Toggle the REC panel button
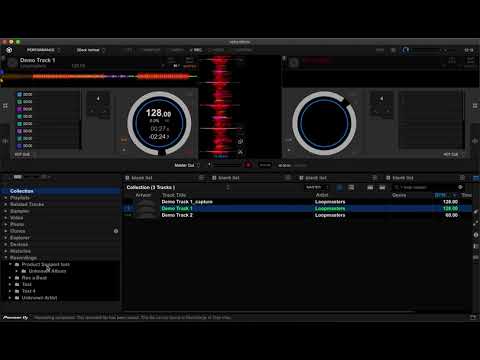 pyautogui.click(x=197, y=50)
